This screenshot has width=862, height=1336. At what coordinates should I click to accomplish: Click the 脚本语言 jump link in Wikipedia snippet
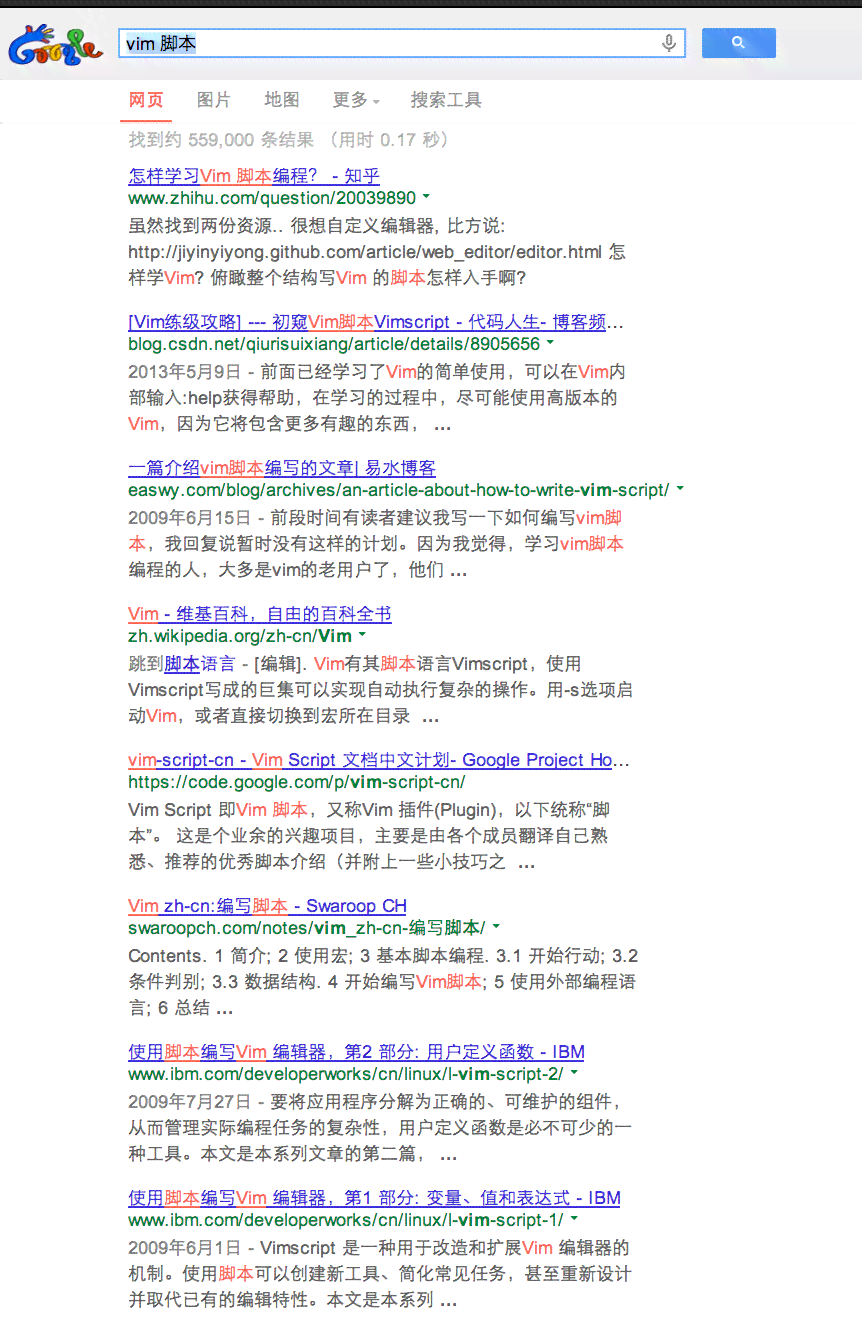point(200,664)
